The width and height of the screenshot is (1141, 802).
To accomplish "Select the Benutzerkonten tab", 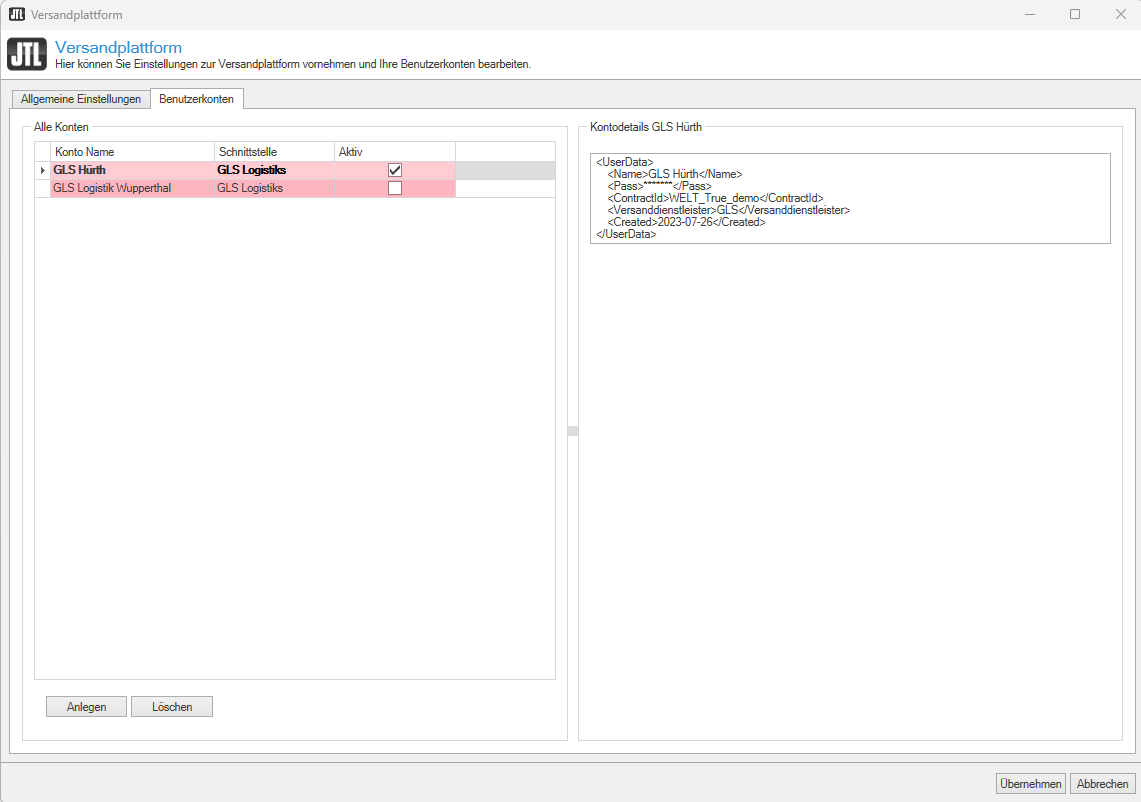I will (197, 99).
